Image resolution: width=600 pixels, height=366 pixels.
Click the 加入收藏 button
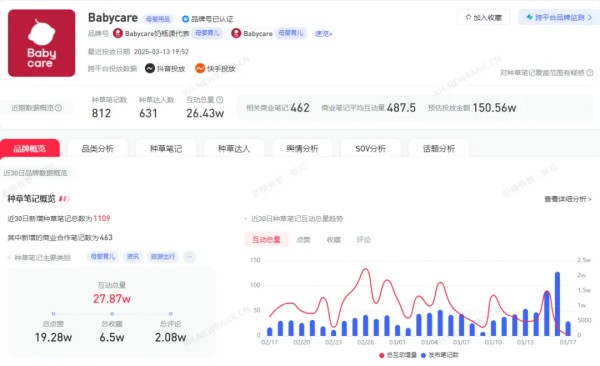[484, 18]
